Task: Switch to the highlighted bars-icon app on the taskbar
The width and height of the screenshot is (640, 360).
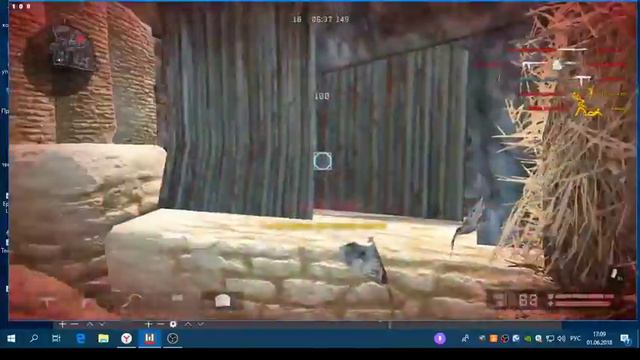Action: click(149, 338)
